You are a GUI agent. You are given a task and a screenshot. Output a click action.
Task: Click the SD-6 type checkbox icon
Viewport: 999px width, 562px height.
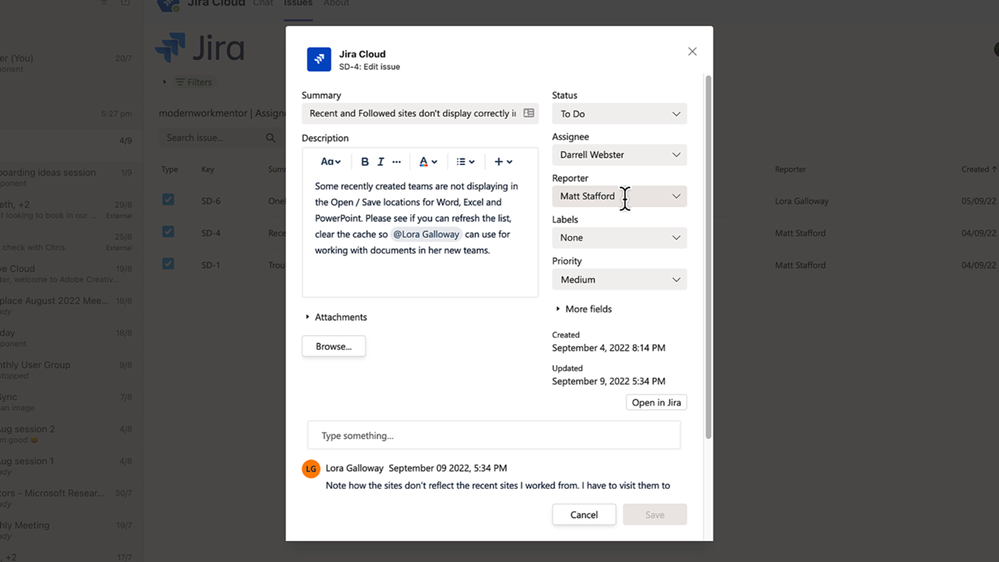168,200
